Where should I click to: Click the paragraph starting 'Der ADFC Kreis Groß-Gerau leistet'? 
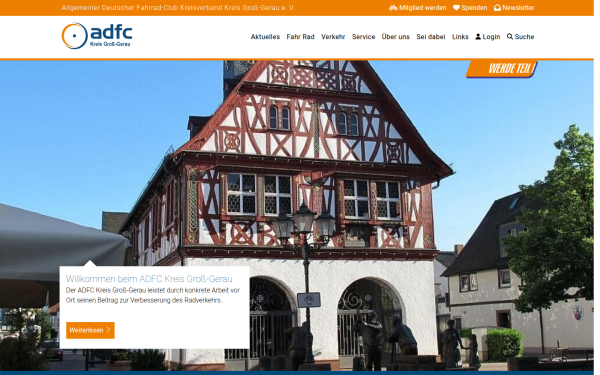pos(153,295)
